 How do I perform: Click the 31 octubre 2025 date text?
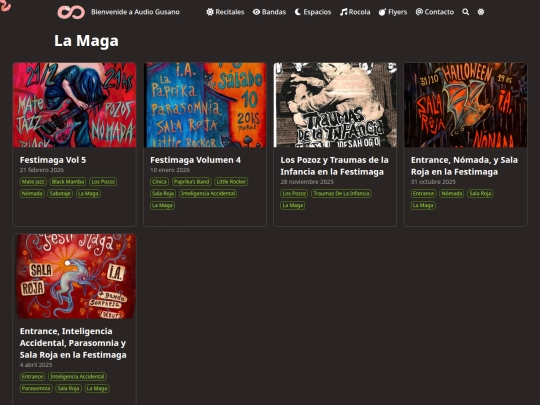coord(433,181)
